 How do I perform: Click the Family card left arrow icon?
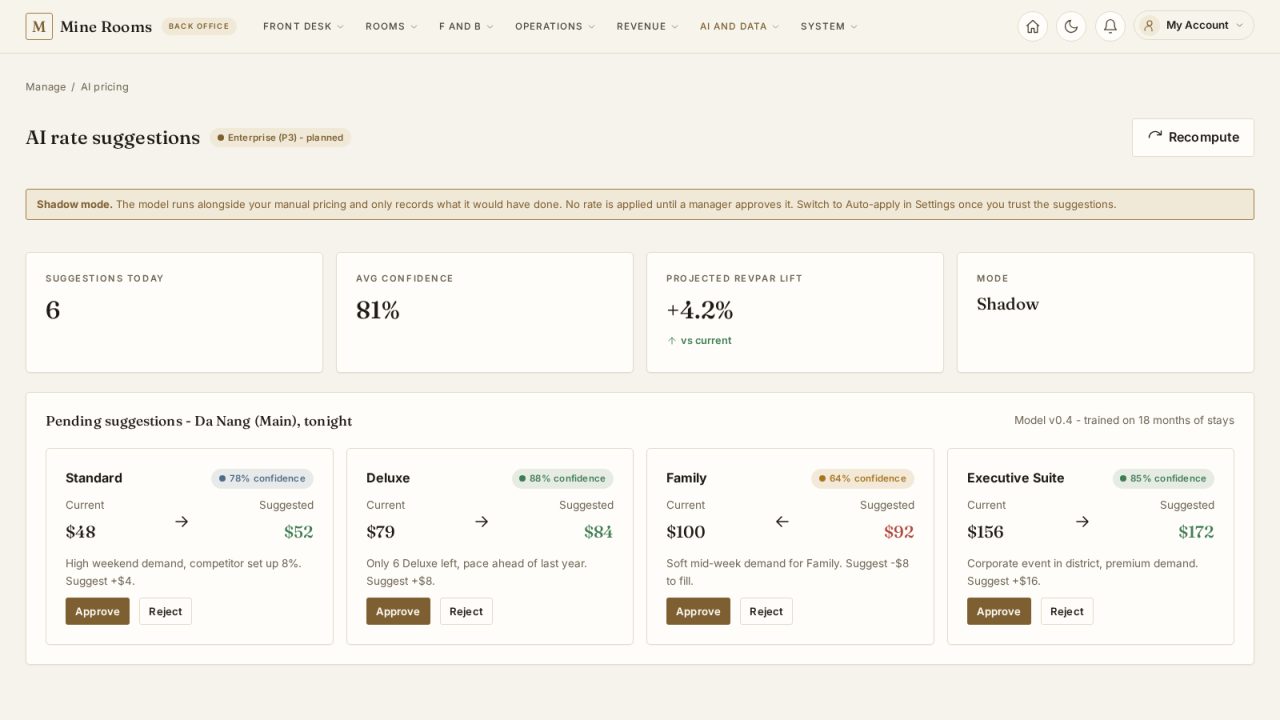(x=782, y=521)
